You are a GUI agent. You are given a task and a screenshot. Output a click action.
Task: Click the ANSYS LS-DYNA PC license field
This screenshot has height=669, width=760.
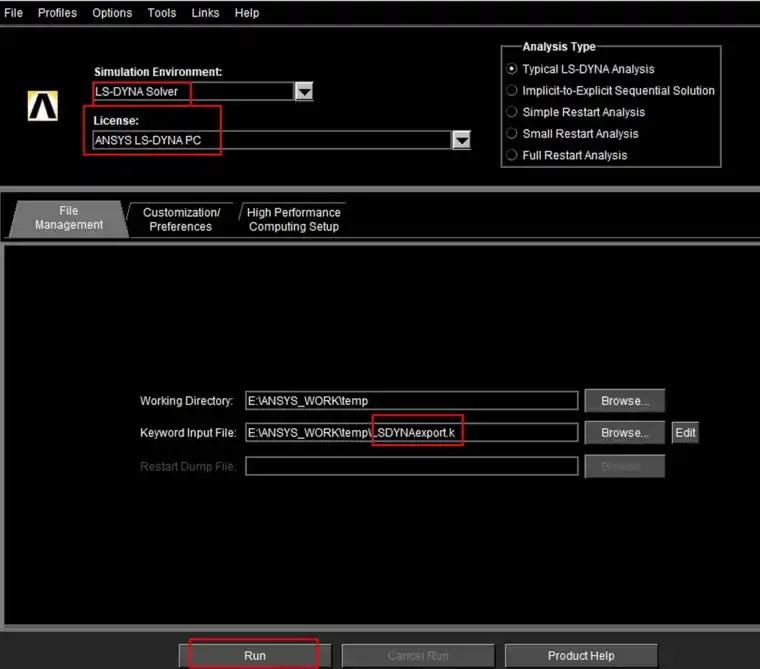coord(272,140)
